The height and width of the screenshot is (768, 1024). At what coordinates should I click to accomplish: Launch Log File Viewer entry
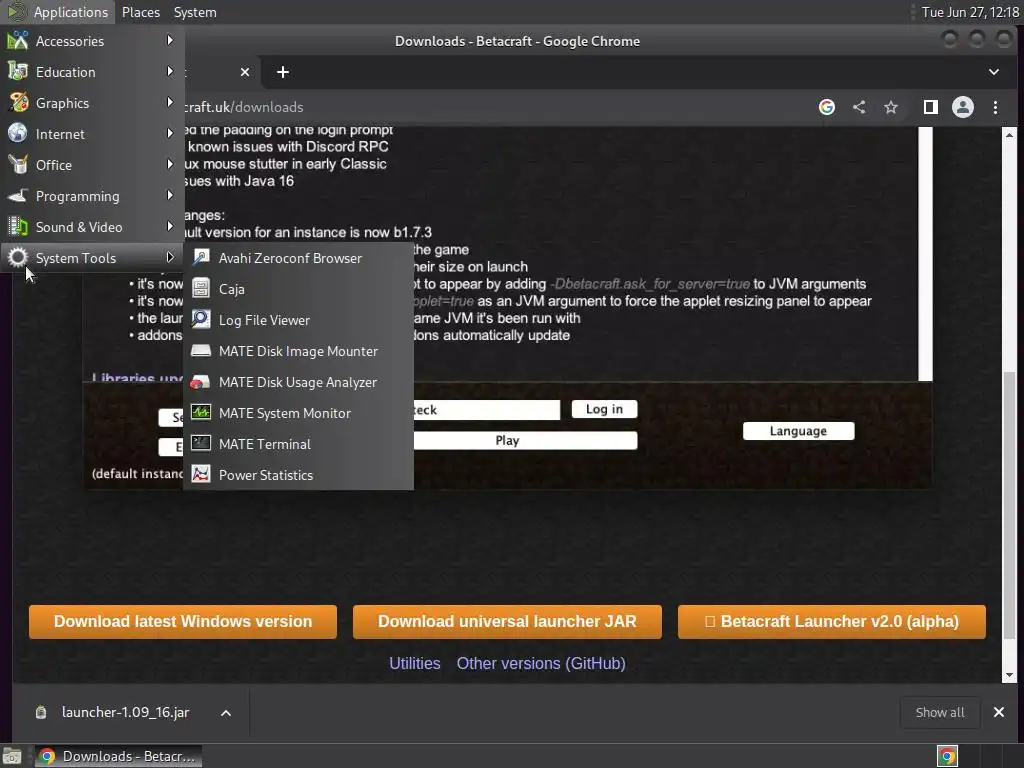click(298, 320)
